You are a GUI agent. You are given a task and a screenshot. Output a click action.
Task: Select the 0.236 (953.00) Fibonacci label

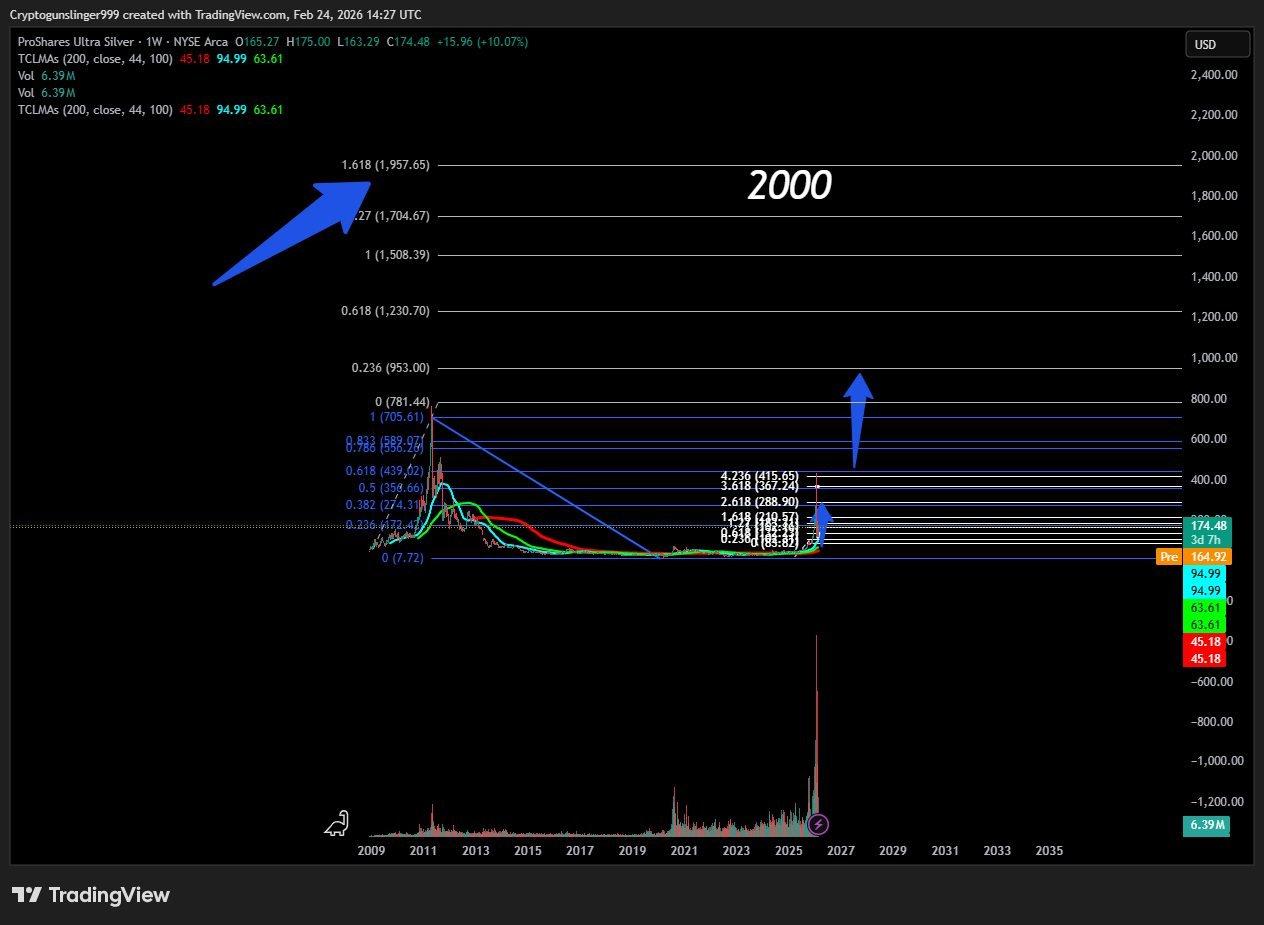(391, 368)
